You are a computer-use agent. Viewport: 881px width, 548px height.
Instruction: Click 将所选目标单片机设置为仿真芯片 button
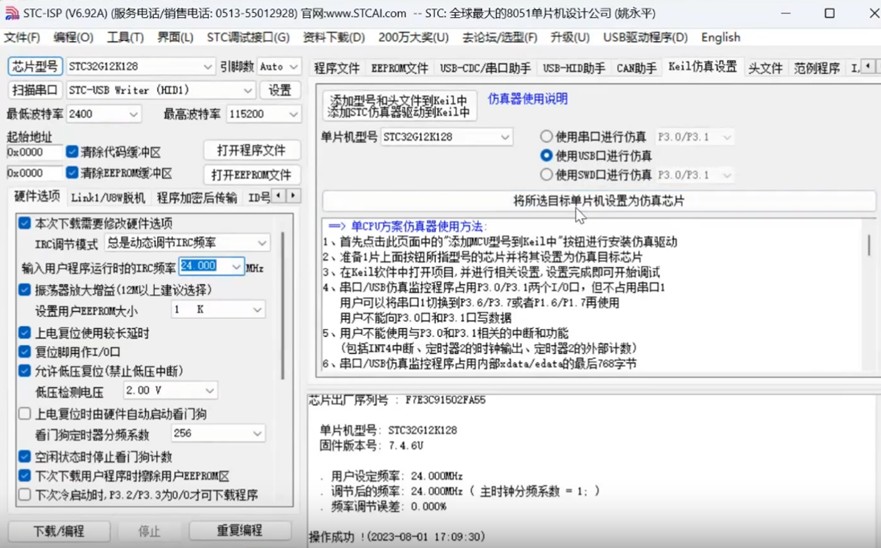tap(599, 201)
